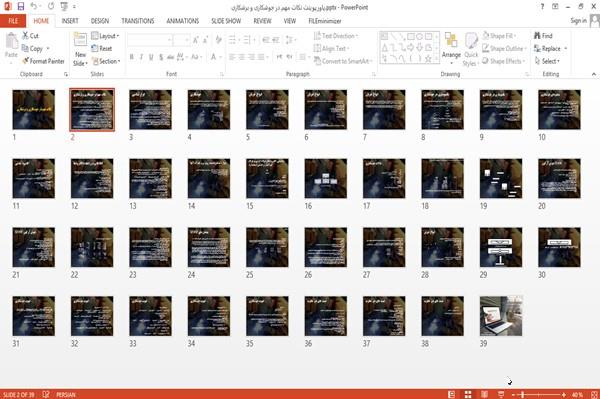Open the font name combo box
600x399 pixels.
[149, 40]
